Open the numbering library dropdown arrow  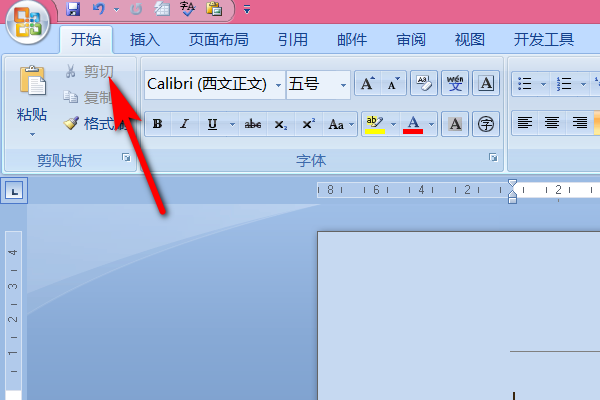pos(583,84)
